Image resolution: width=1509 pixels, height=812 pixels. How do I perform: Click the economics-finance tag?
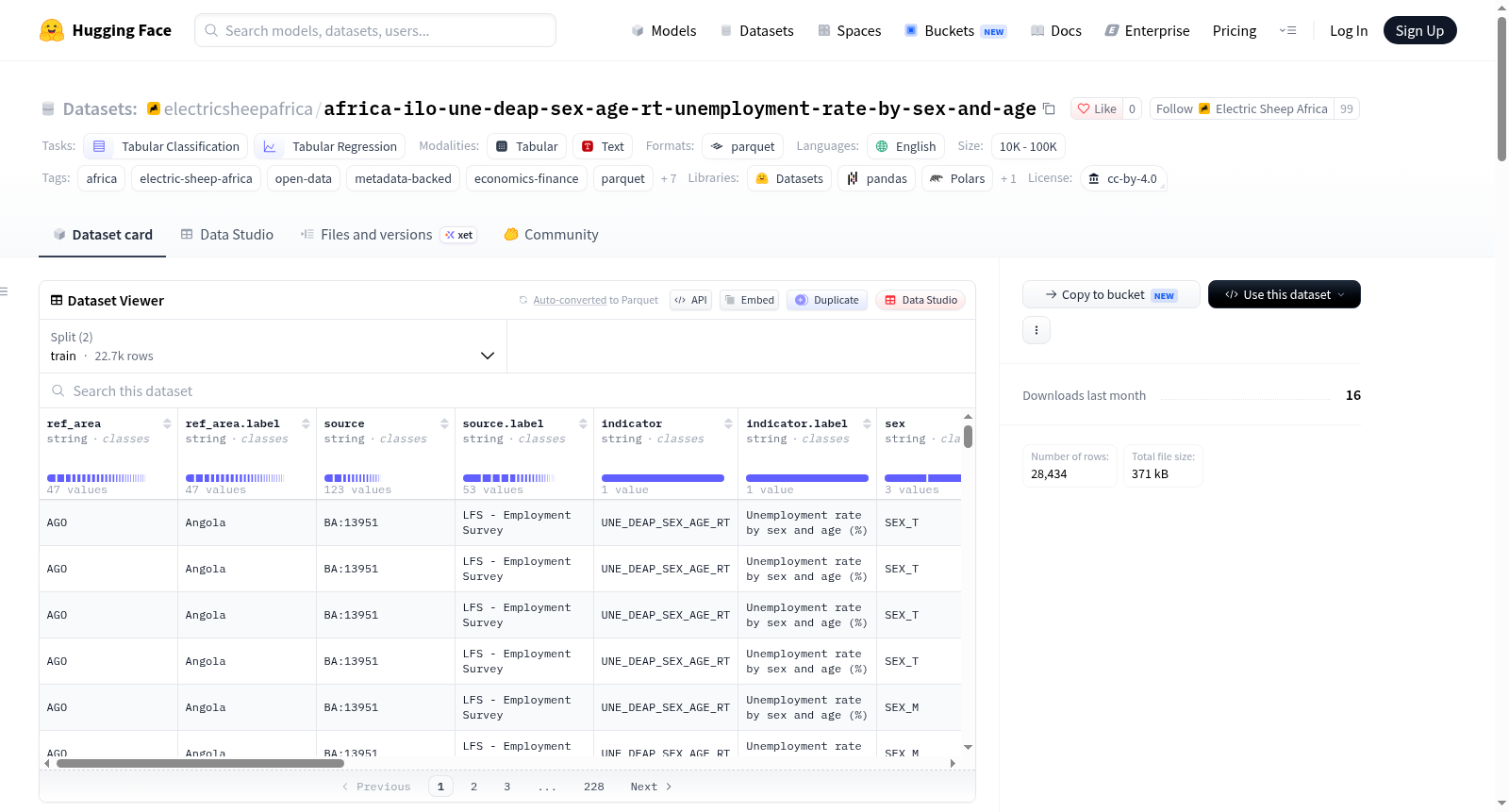tap(526, 178)
